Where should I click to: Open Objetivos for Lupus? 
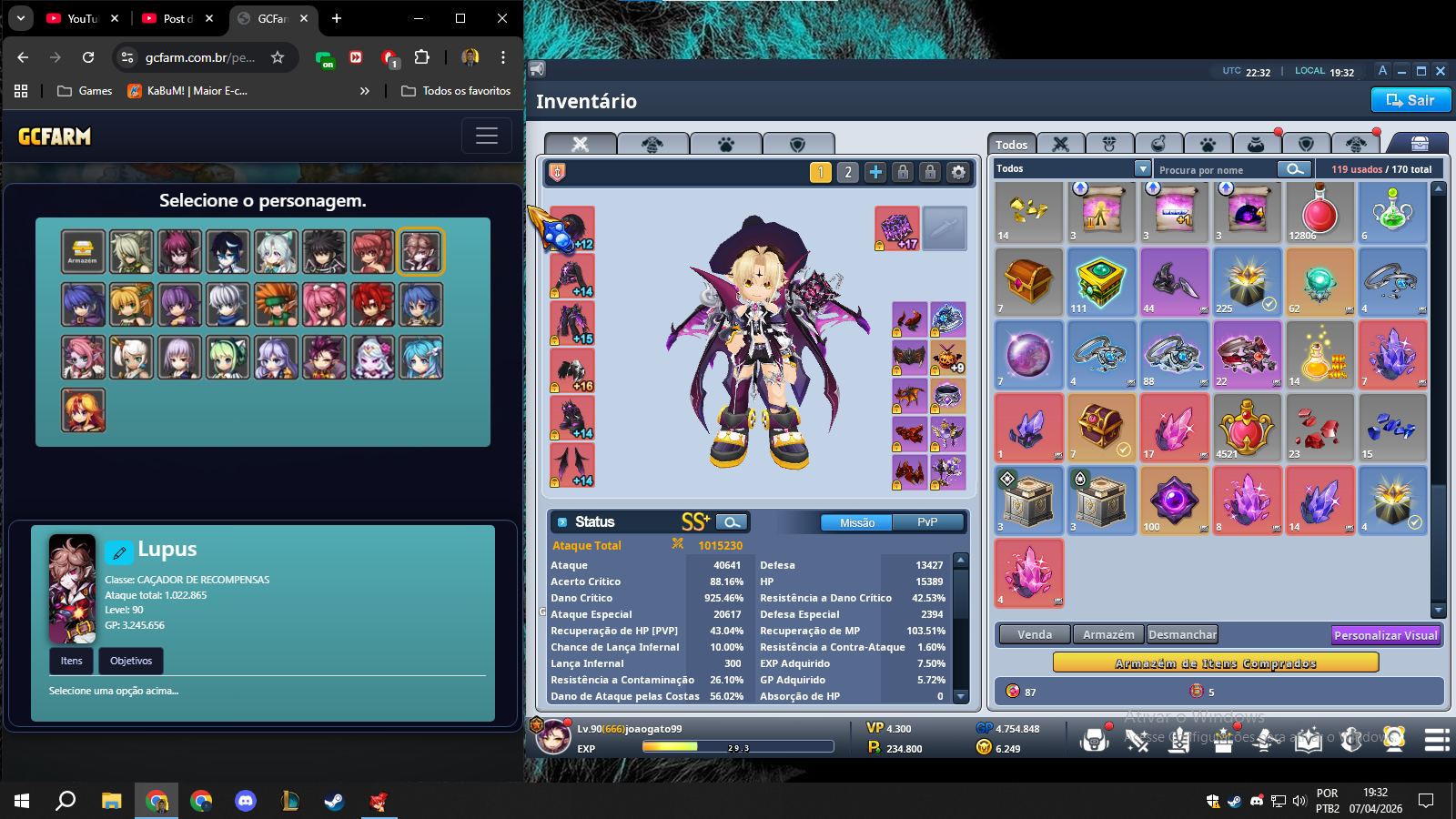(x=131, y=661)
